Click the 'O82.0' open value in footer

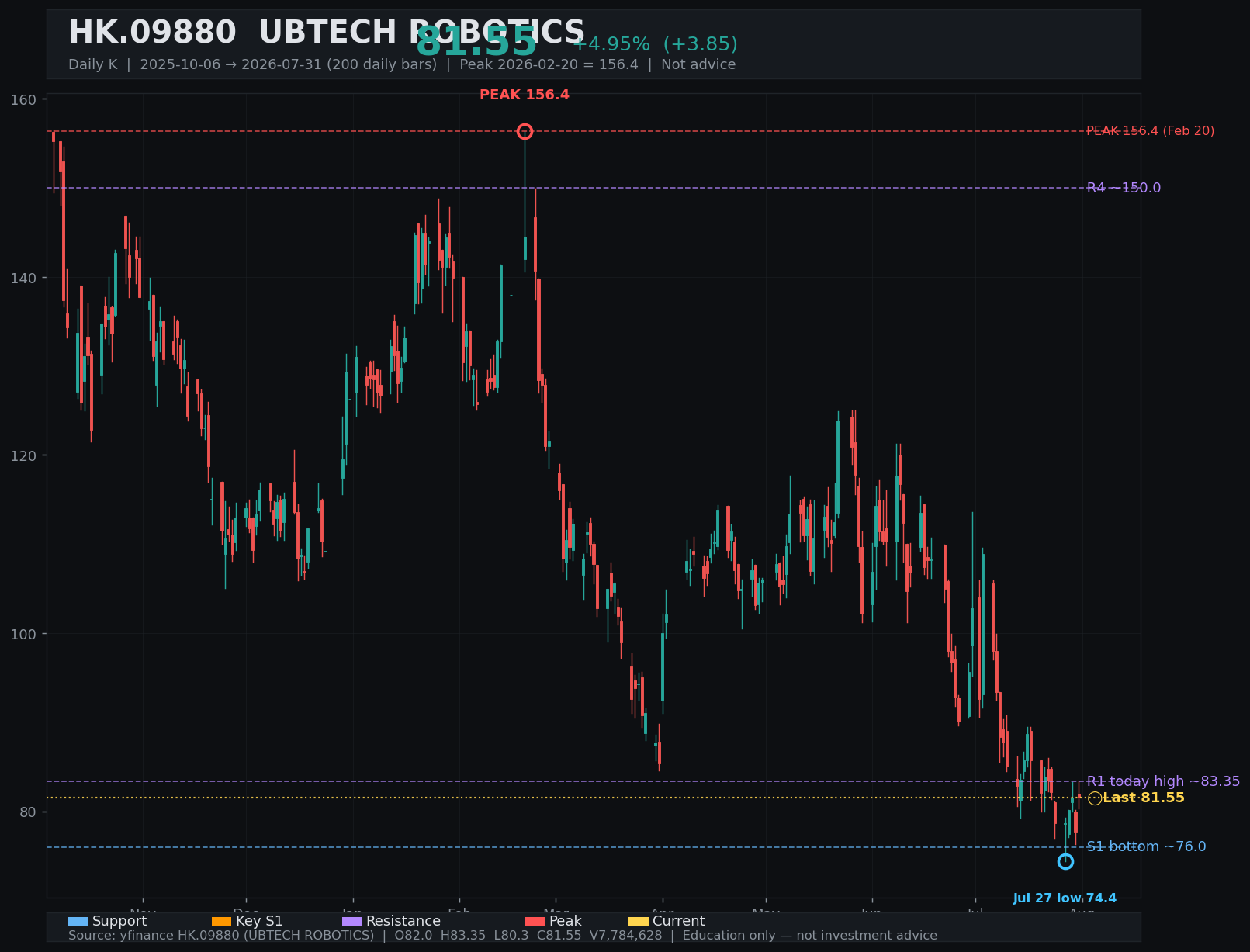(x=413, y=936)
